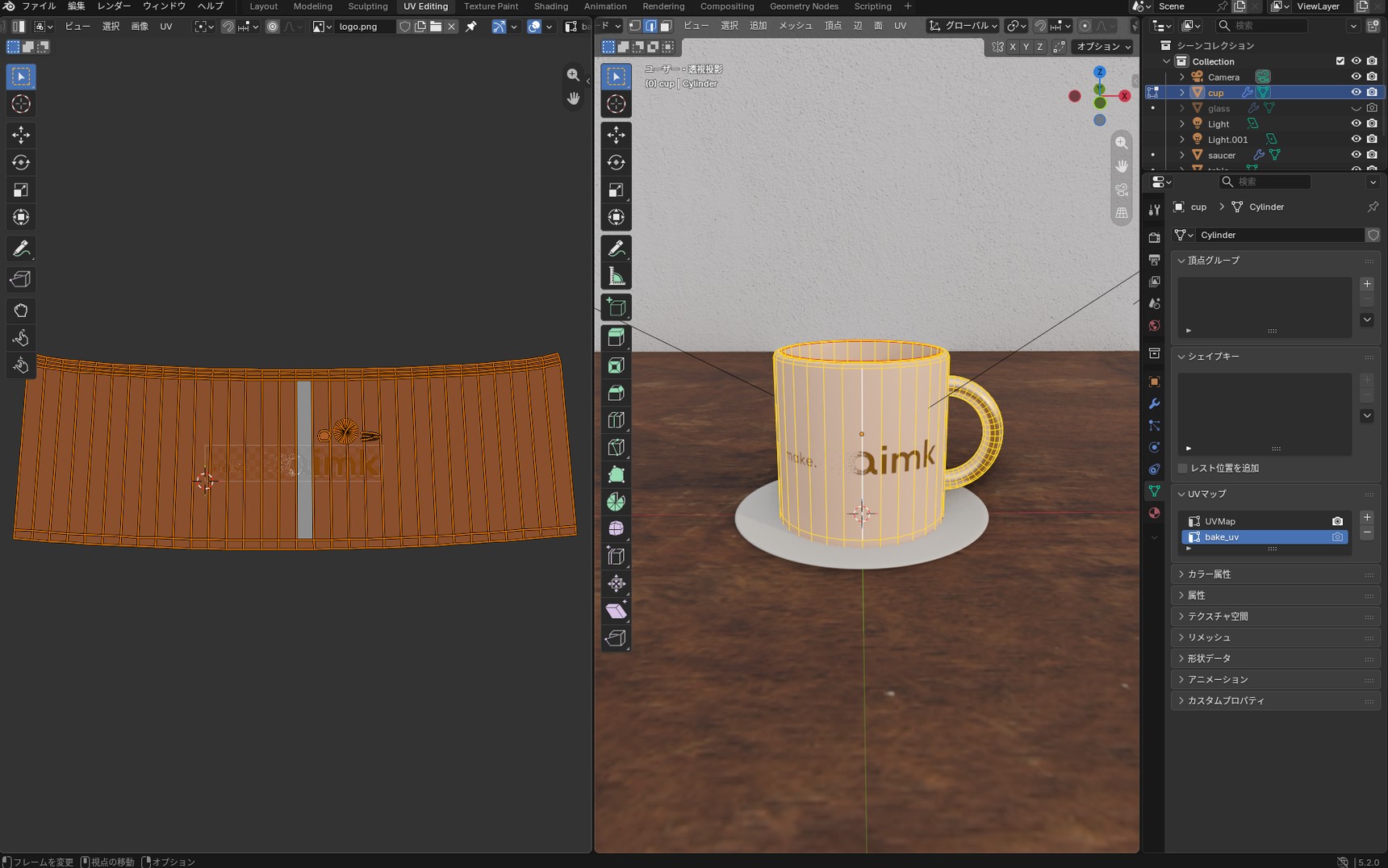Choose the Annotate tool in the UV editor
This screenshot has width=1388, height=868.
pyautogui.click(x=21, y=248)
